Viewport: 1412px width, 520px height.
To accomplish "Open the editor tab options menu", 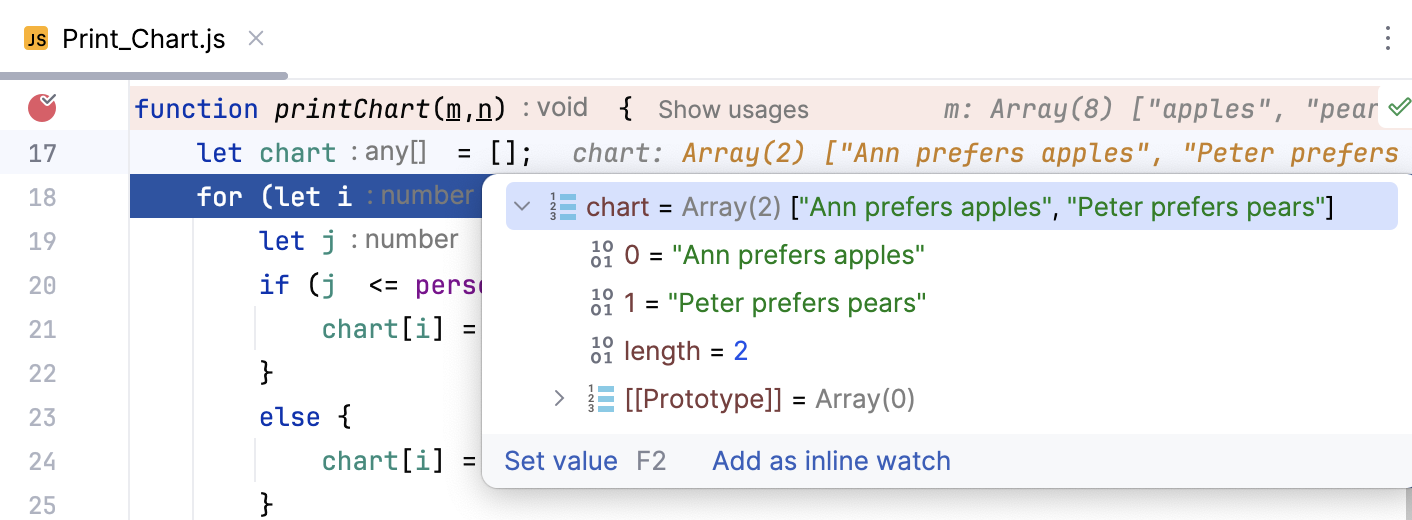I will click(x=1387, y=39).
